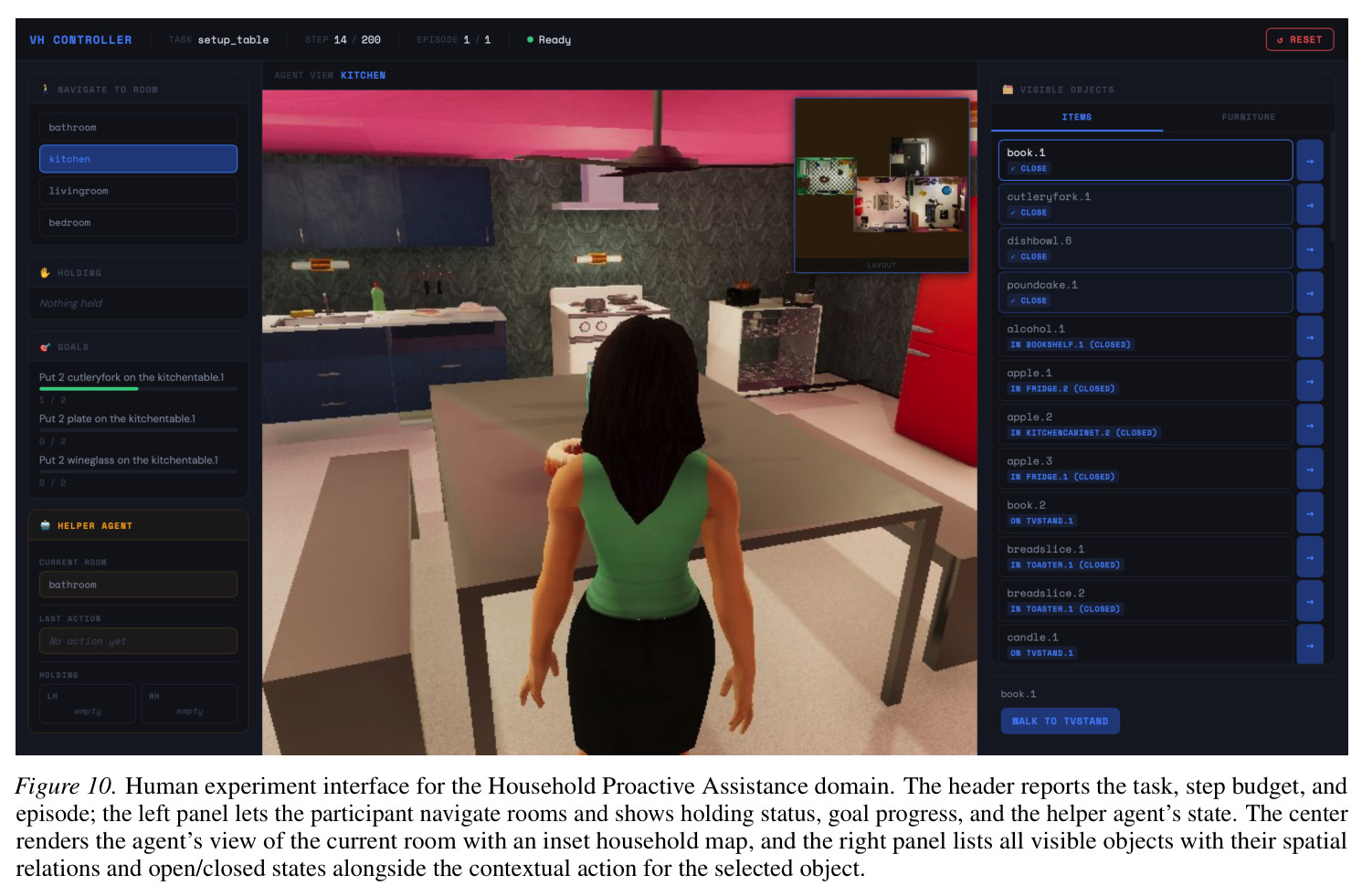Click the cutleryfork goal progress bar

click(138, 389)
